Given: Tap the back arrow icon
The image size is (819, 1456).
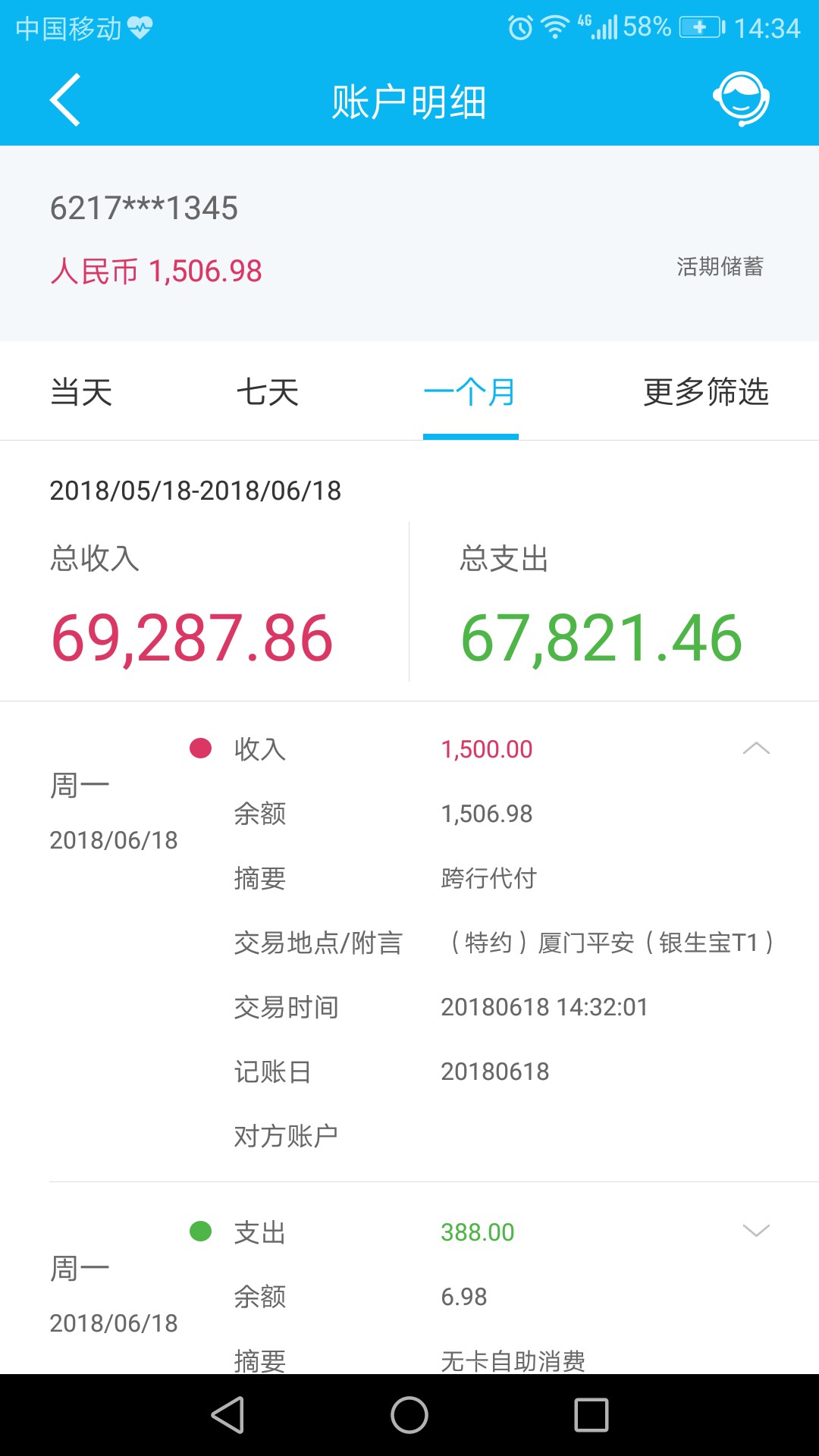Looking at the screenshot, I should (x=65, y=100).
